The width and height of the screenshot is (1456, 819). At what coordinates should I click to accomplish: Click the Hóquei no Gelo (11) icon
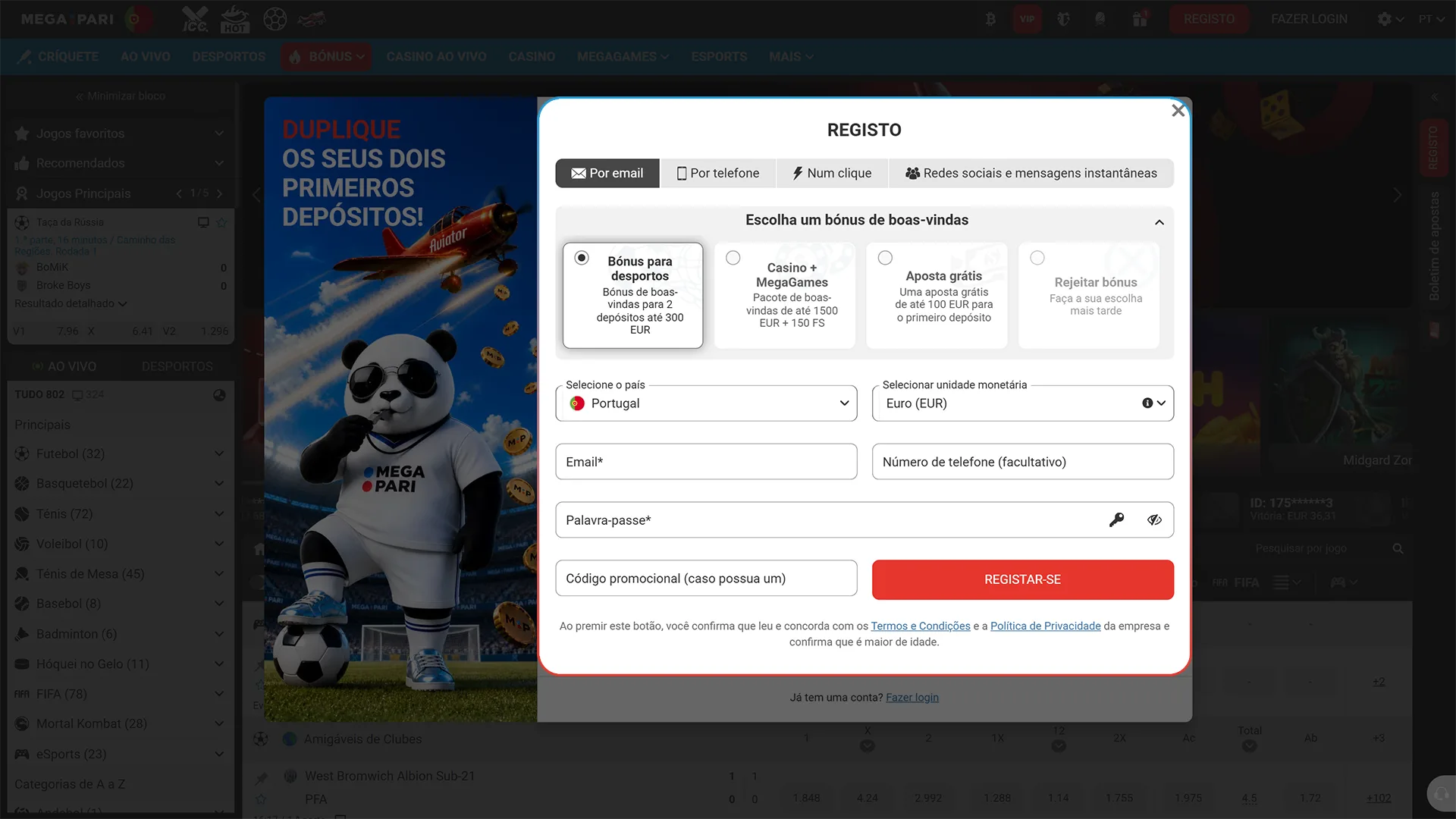click(22, 664)
